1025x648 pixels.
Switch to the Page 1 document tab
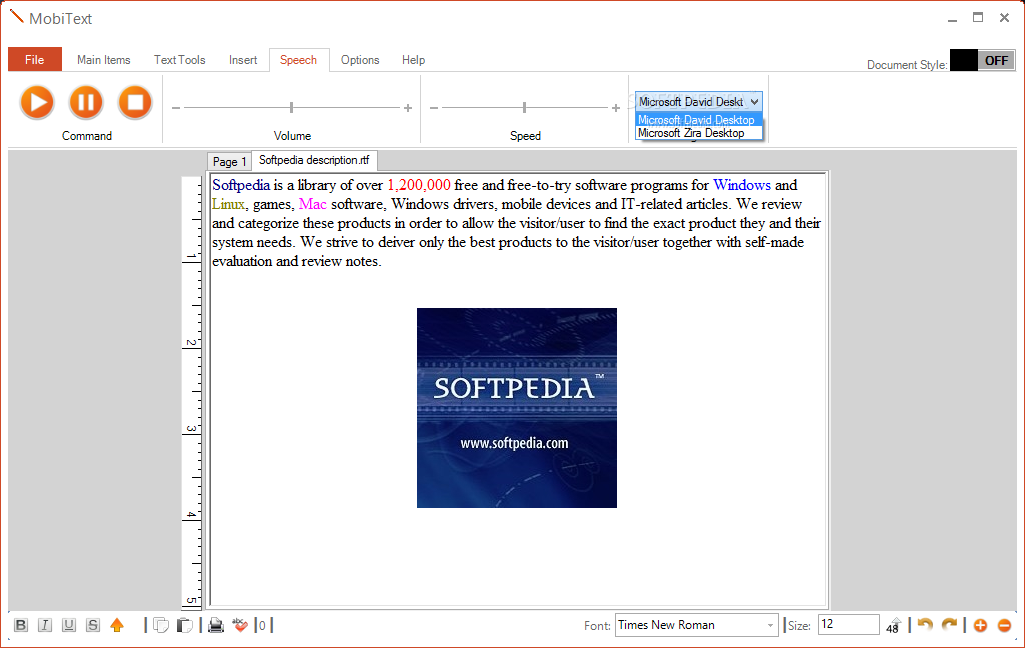point(229,162)
